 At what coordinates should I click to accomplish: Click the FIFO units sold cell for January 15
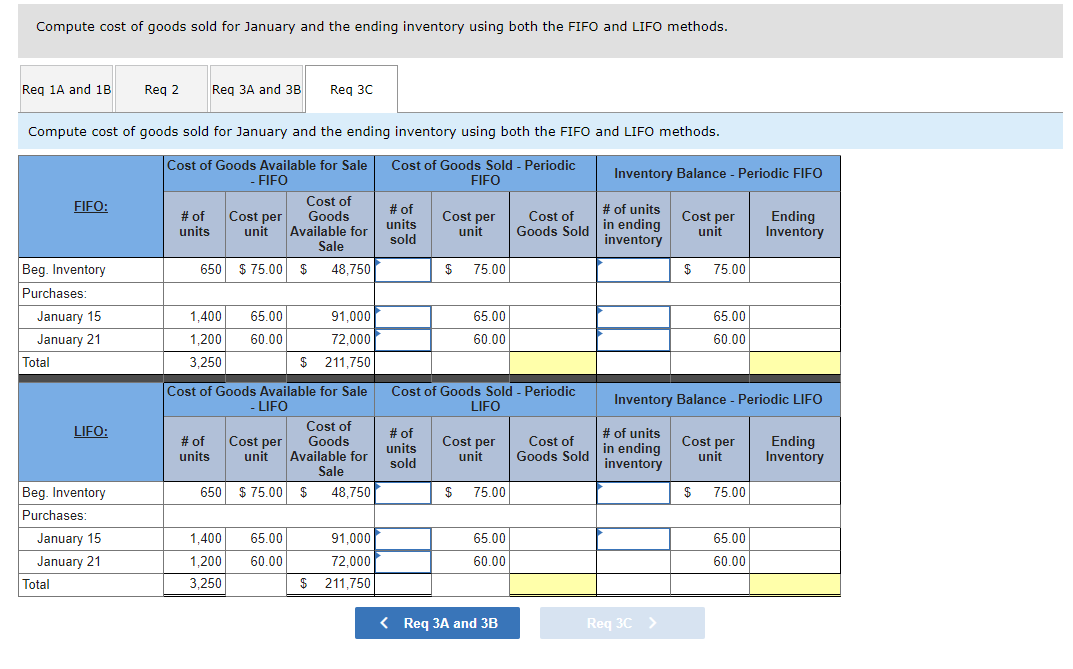tap(402, 316)
